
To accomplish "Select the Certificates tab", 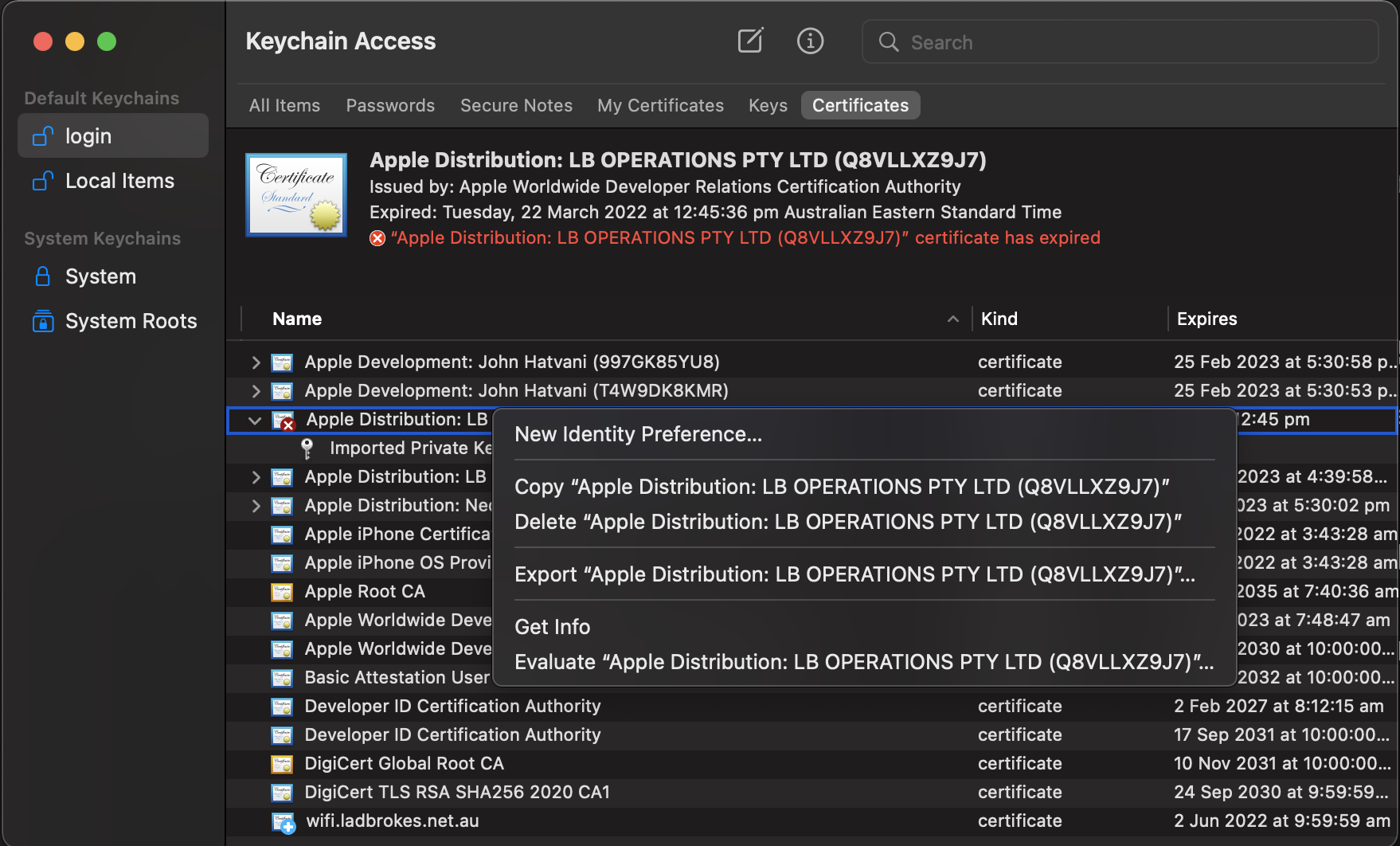I will [860, 105].
